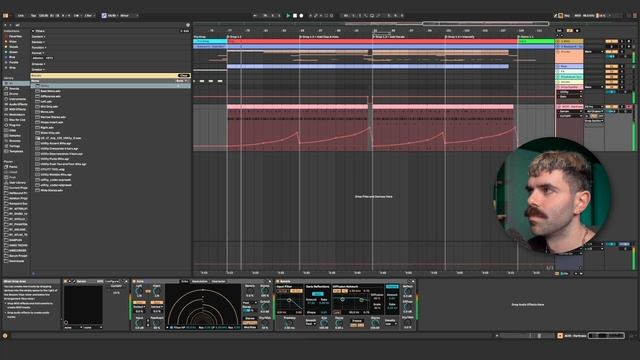Screen dimensions: 640x360
Task: Open the Instruments library category
Action: pos(17,99)
